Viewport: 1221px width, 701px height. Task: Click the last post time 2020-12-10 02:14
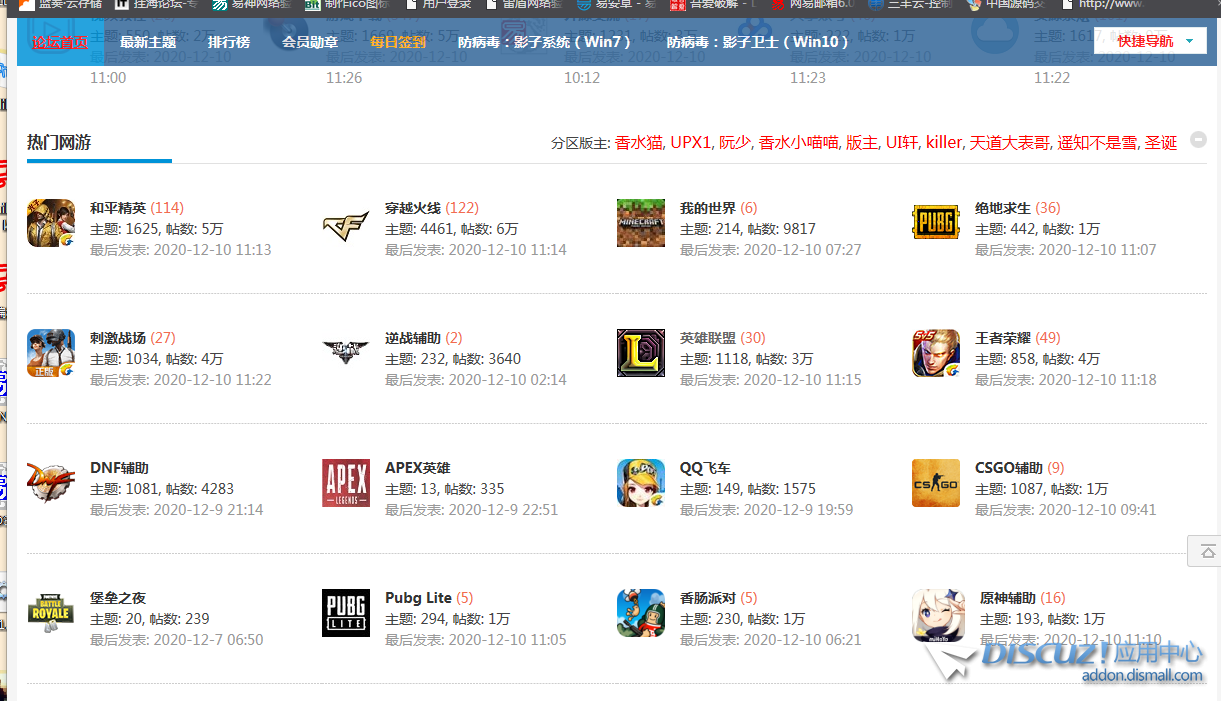507,380
